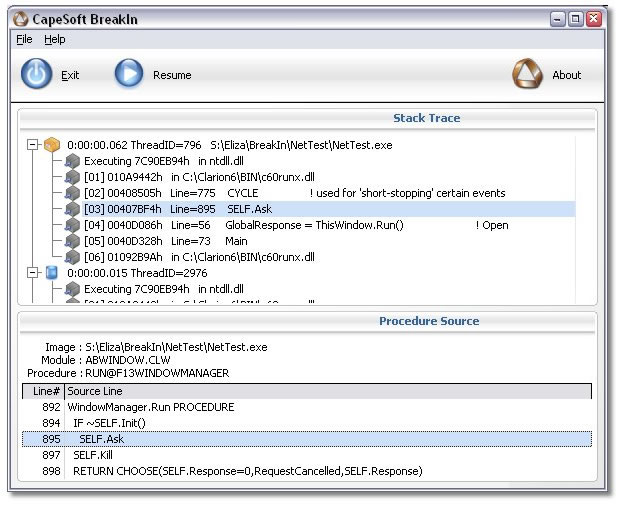Open the Help menu
620x505 pixels.
tap(55, 39)
